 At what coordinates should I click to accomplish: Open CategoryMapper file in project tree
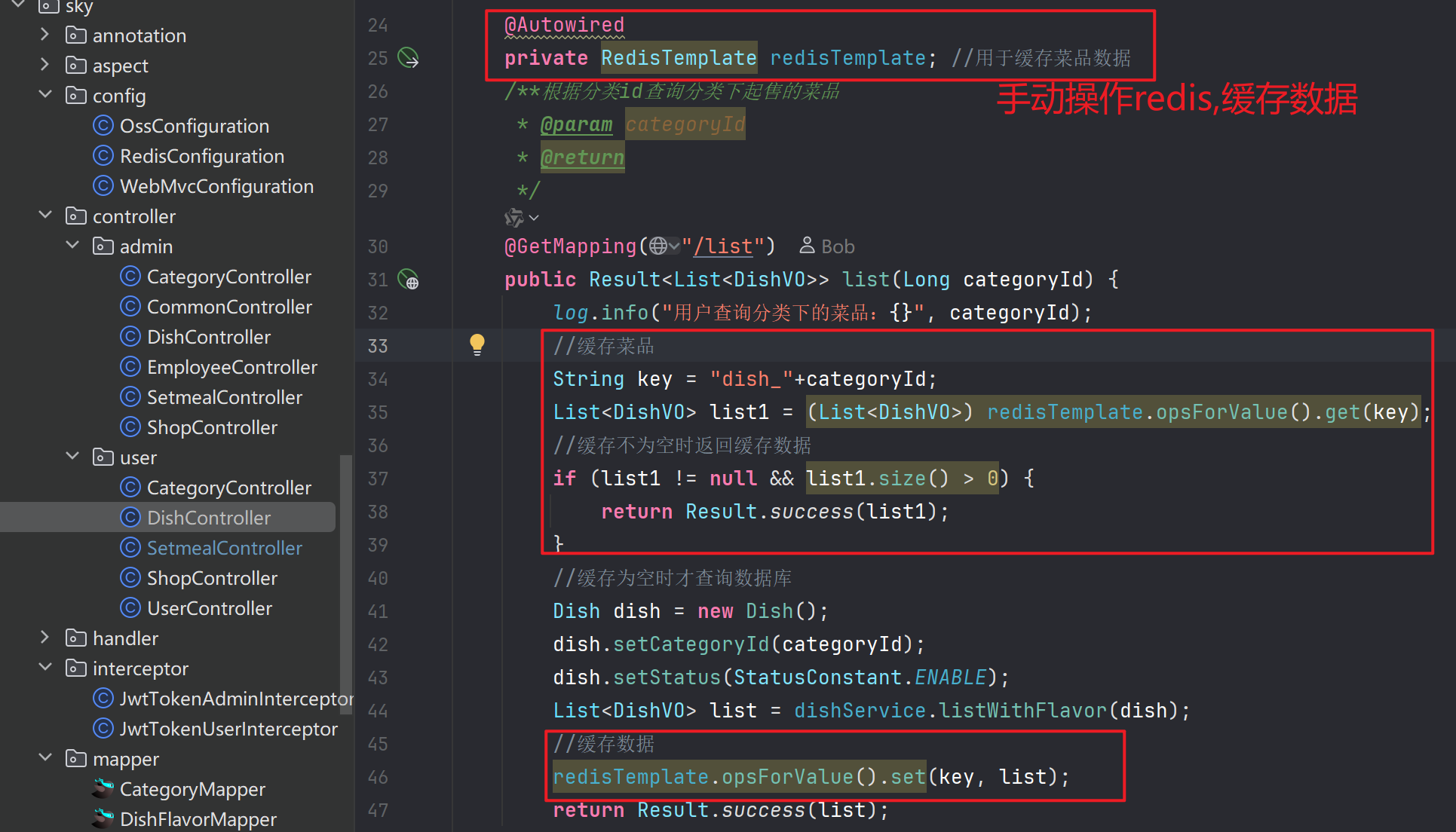click(x=192, y=789)
